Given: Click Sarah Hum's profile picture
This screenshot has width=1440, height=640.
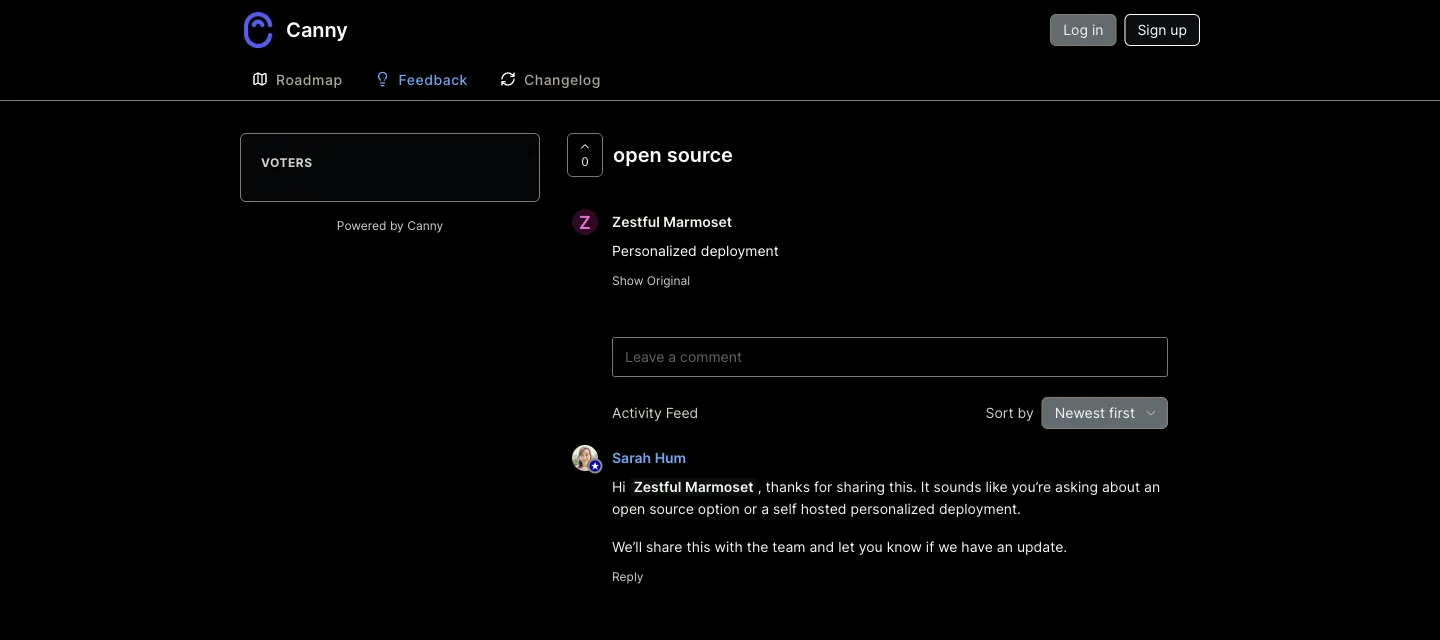Looking at the screenshot, I should (x=585, y=458).
